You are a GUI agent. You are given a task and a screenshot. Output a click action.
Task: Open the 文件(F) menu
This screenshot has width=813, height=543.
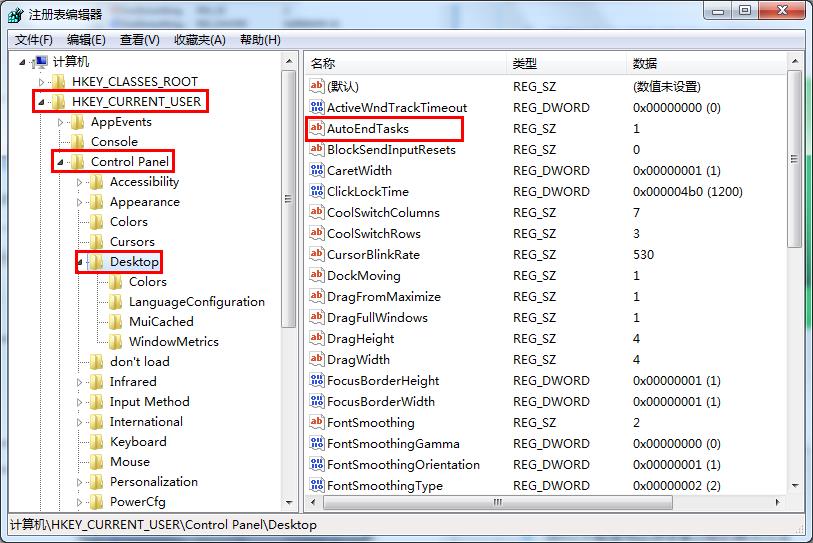click(34, 40)
